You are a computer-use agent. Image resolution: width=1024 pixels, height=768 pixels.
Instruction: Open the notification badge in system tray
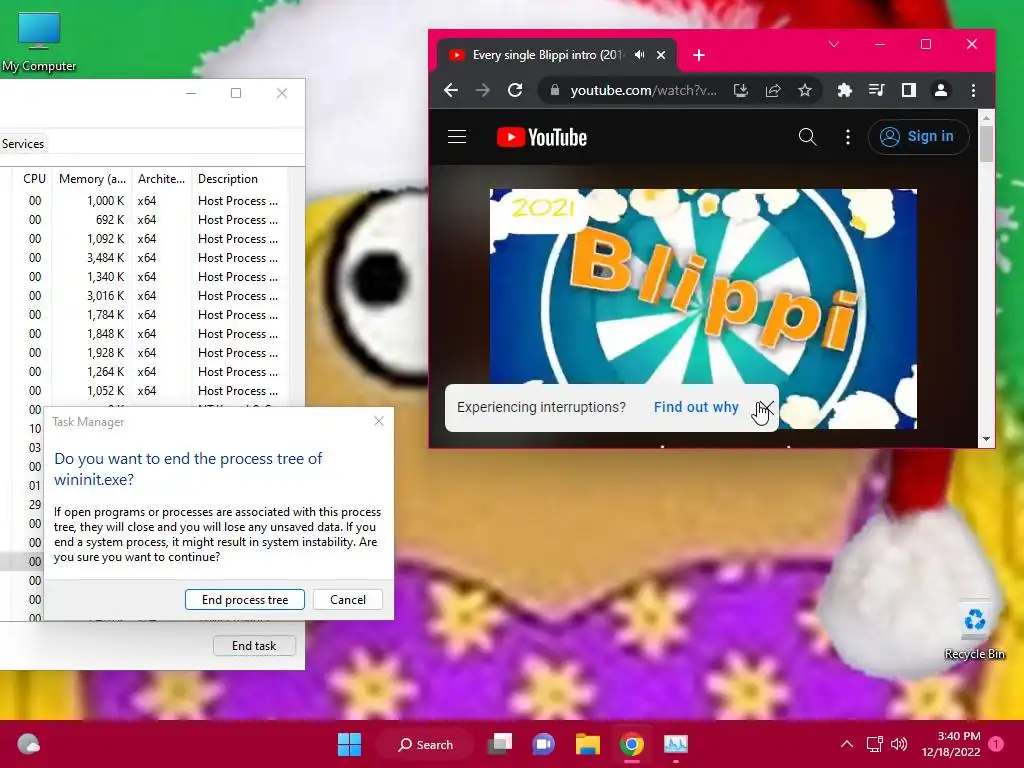[x=996, y=743]
